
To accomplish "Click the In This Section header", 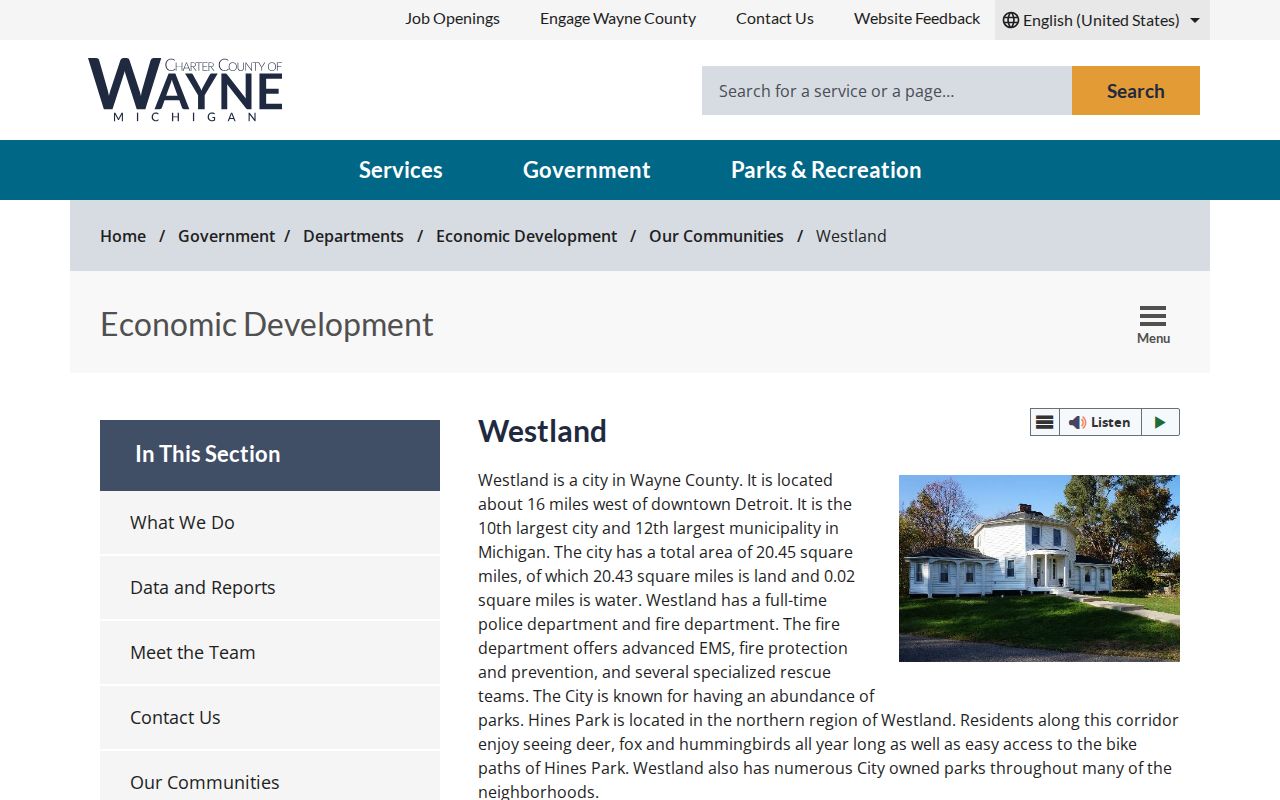I will 270,455.
